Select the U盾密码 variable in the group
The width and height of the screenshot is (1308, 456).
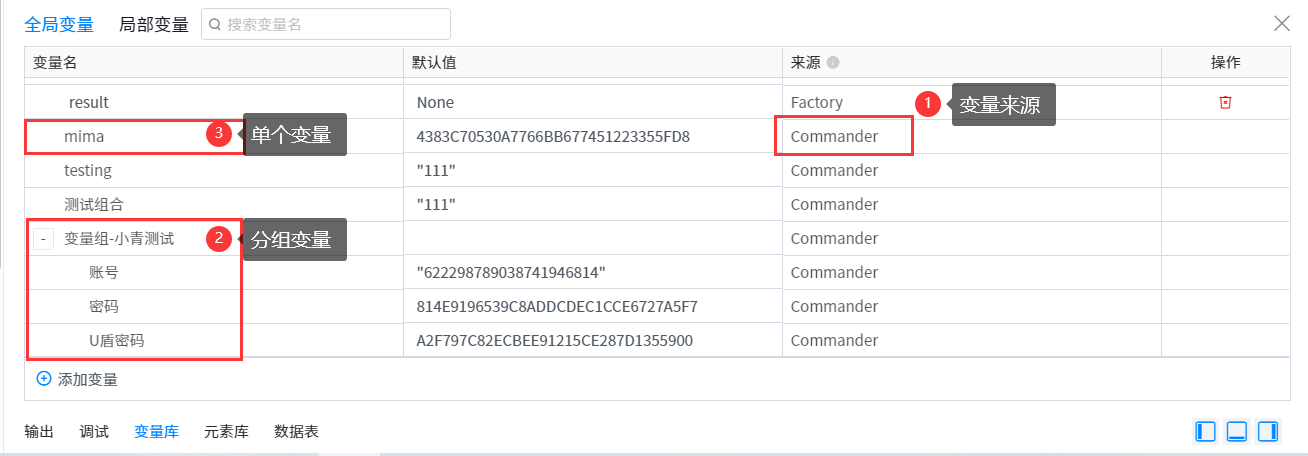[116, 341]
